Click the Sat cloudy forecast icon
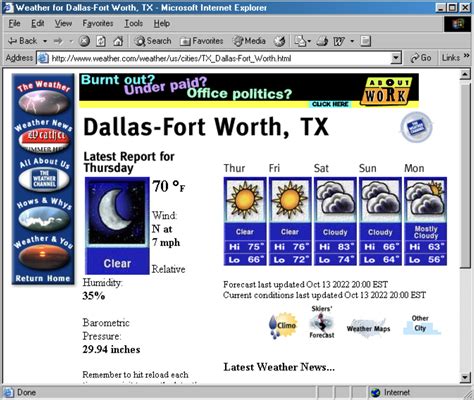This screenshot has height=400, width=474. pyautogui.click(x=335, y=200)
